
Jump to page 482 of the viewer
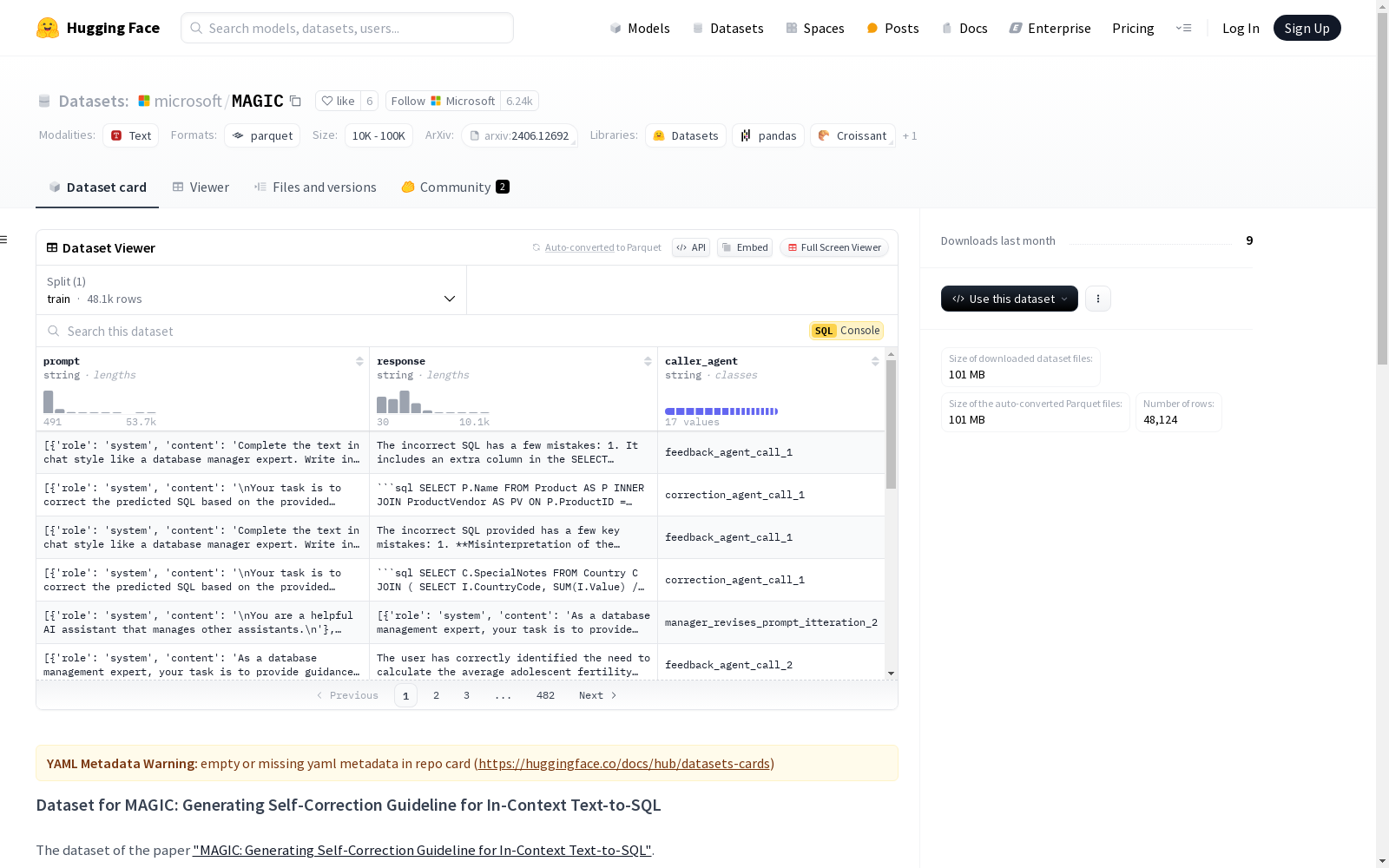pyautogui.click(x=545, y=695)
